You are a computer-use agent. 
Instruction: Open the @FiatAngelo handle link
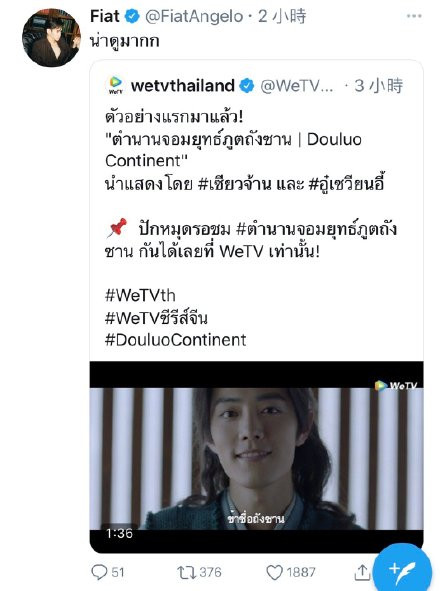click(194, 17)
